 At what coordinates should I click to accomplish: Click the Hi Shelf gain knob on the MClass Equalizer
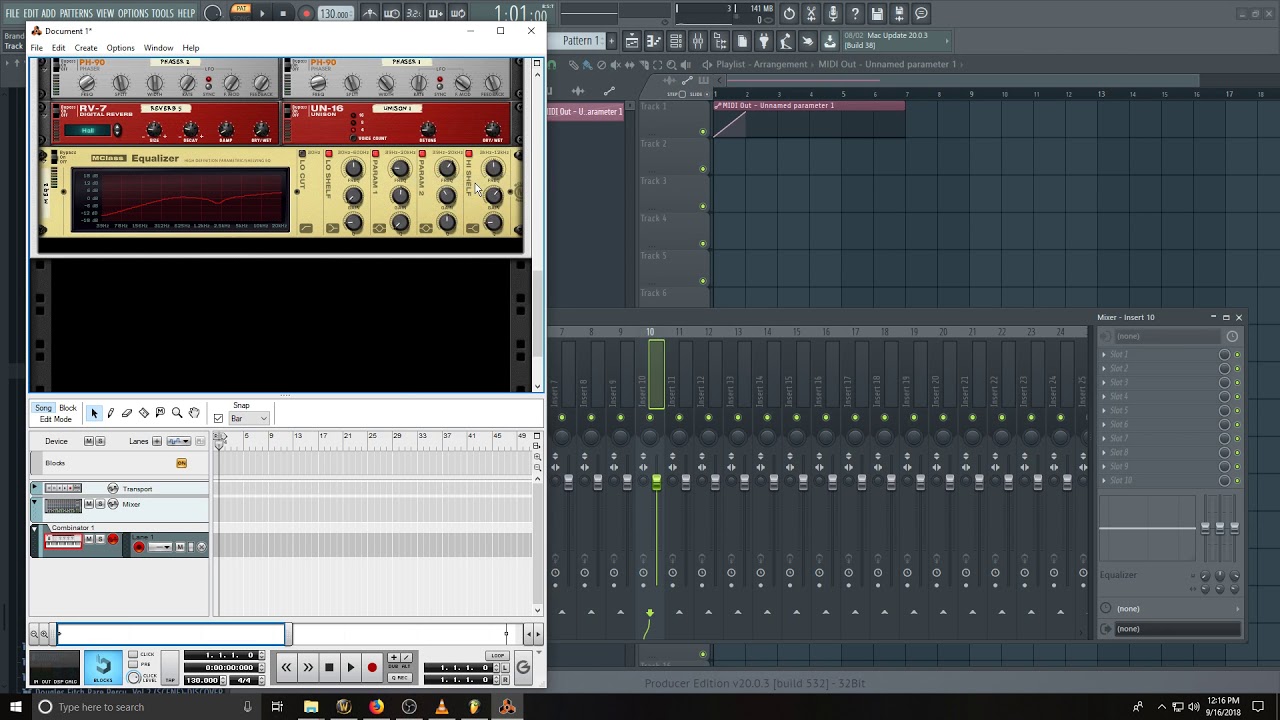(493, 196)
